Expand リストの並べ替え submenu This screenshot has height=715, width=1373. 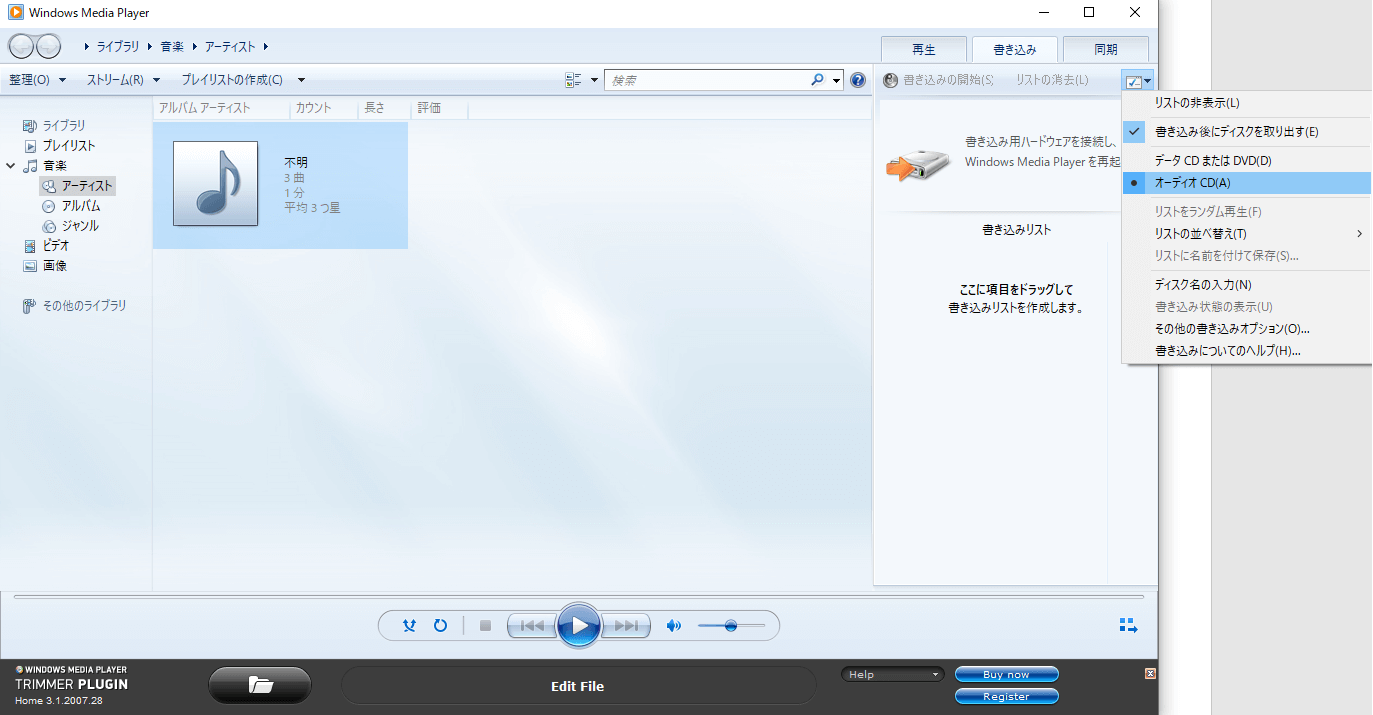click(x=1247, y=234)
